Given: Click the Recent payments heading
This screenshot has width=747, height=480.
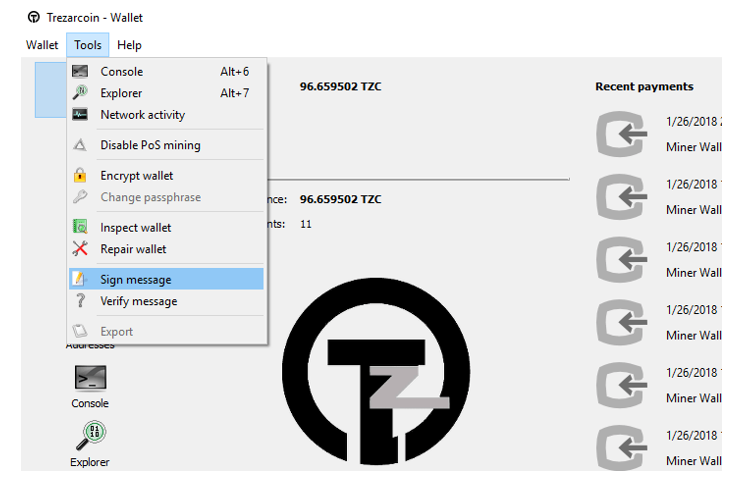Looking at the screenshot, I should coord(644,87).
